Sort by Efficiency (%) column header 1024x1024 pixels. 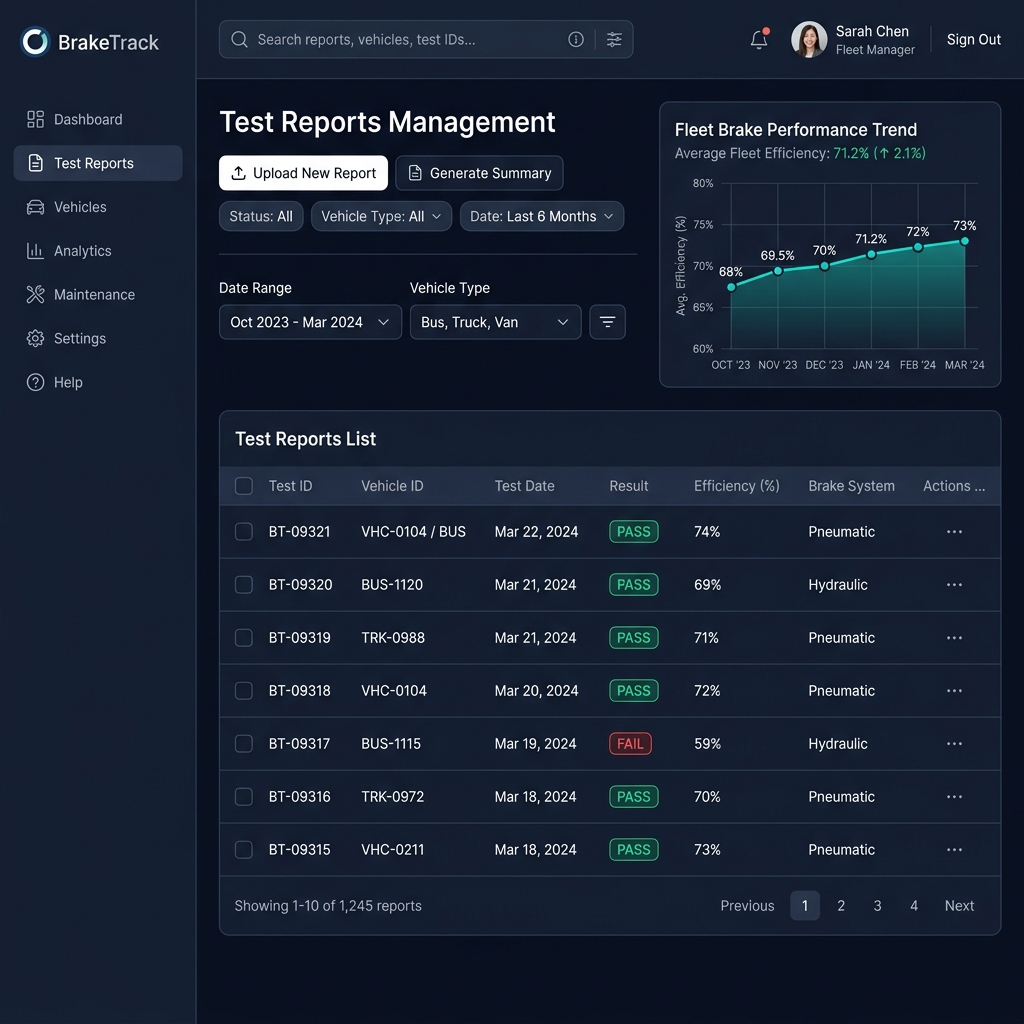pos(737,486)
